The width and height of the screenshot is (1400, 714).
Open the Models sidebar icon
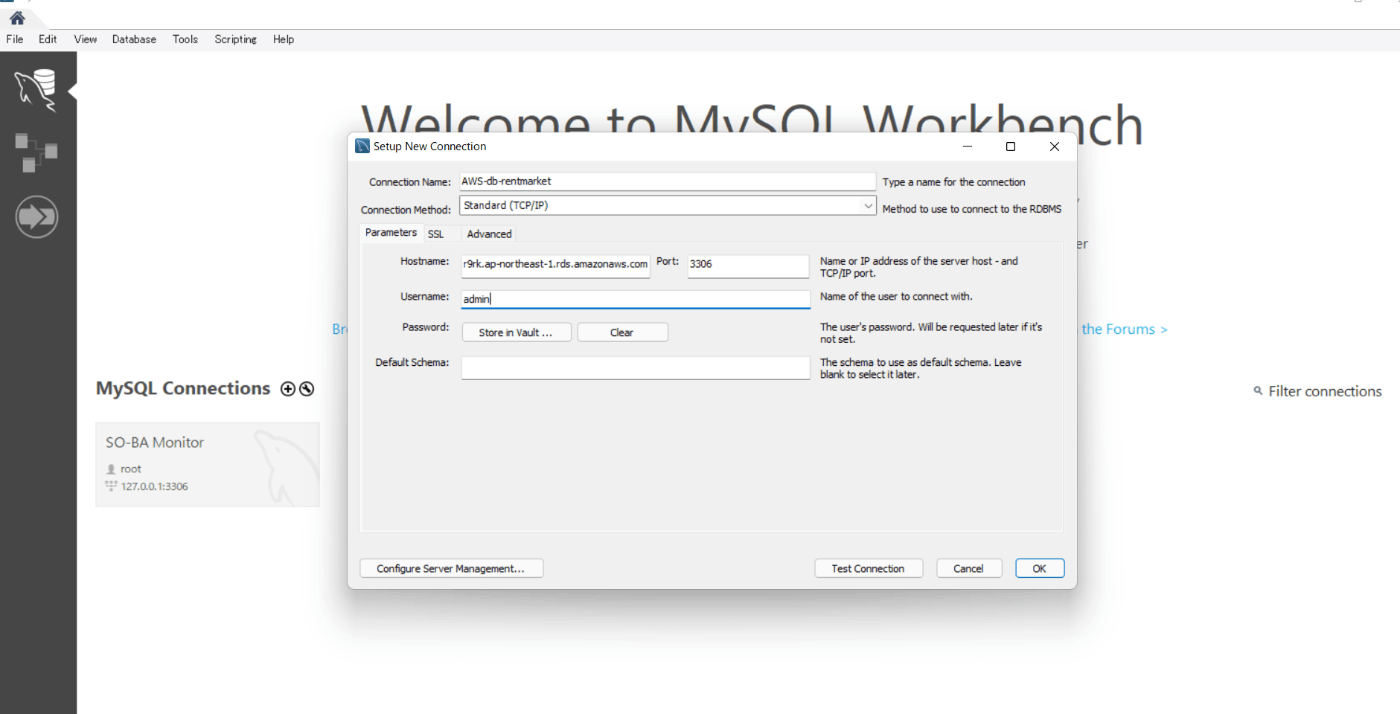tap(36, 152)
